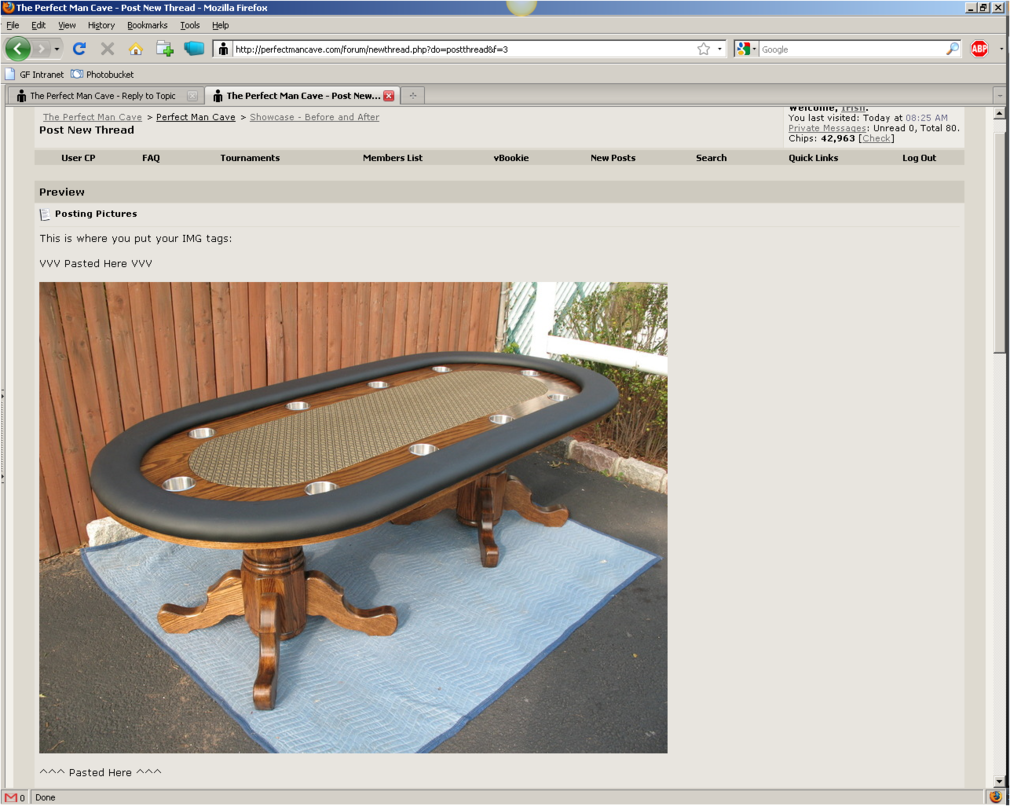The width and height of the screenshot is (1010, 806).
Task: Open the Bookmarks menu
Action: (147, 25)
